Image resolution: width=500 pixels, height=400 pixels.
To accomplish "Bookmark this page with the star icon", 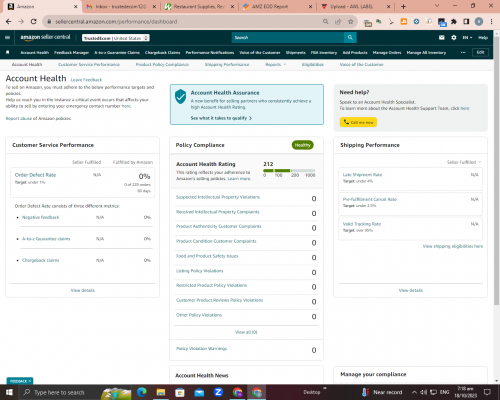I will tap(350, 22).
